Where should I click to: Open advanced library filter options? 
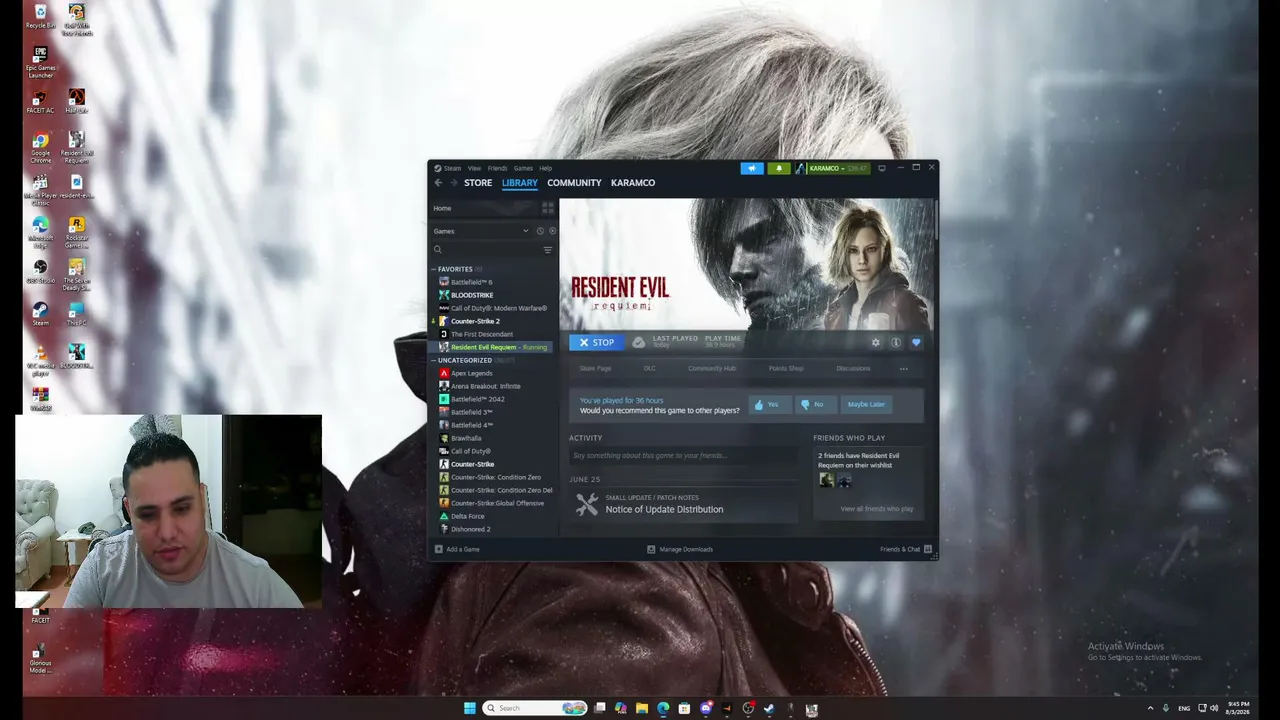(x=547, y=250)
